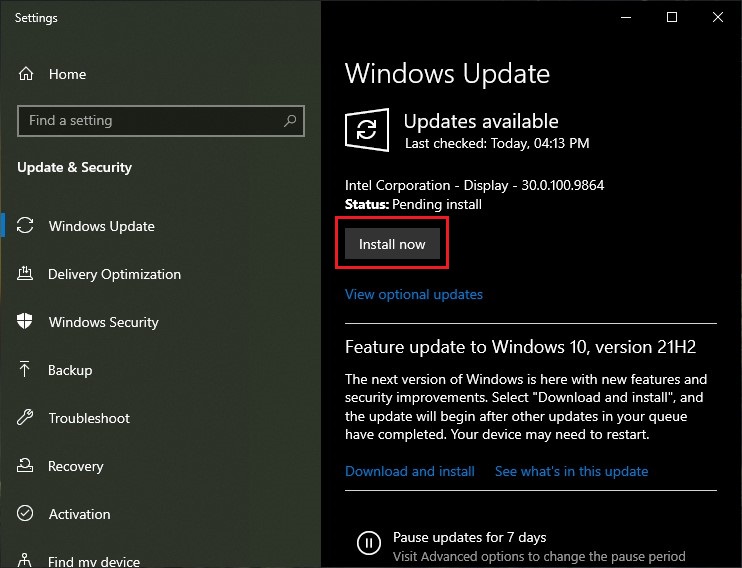Click the Install now button
Image resolution: width=742 pixels, height=568 pixels.
392,244
